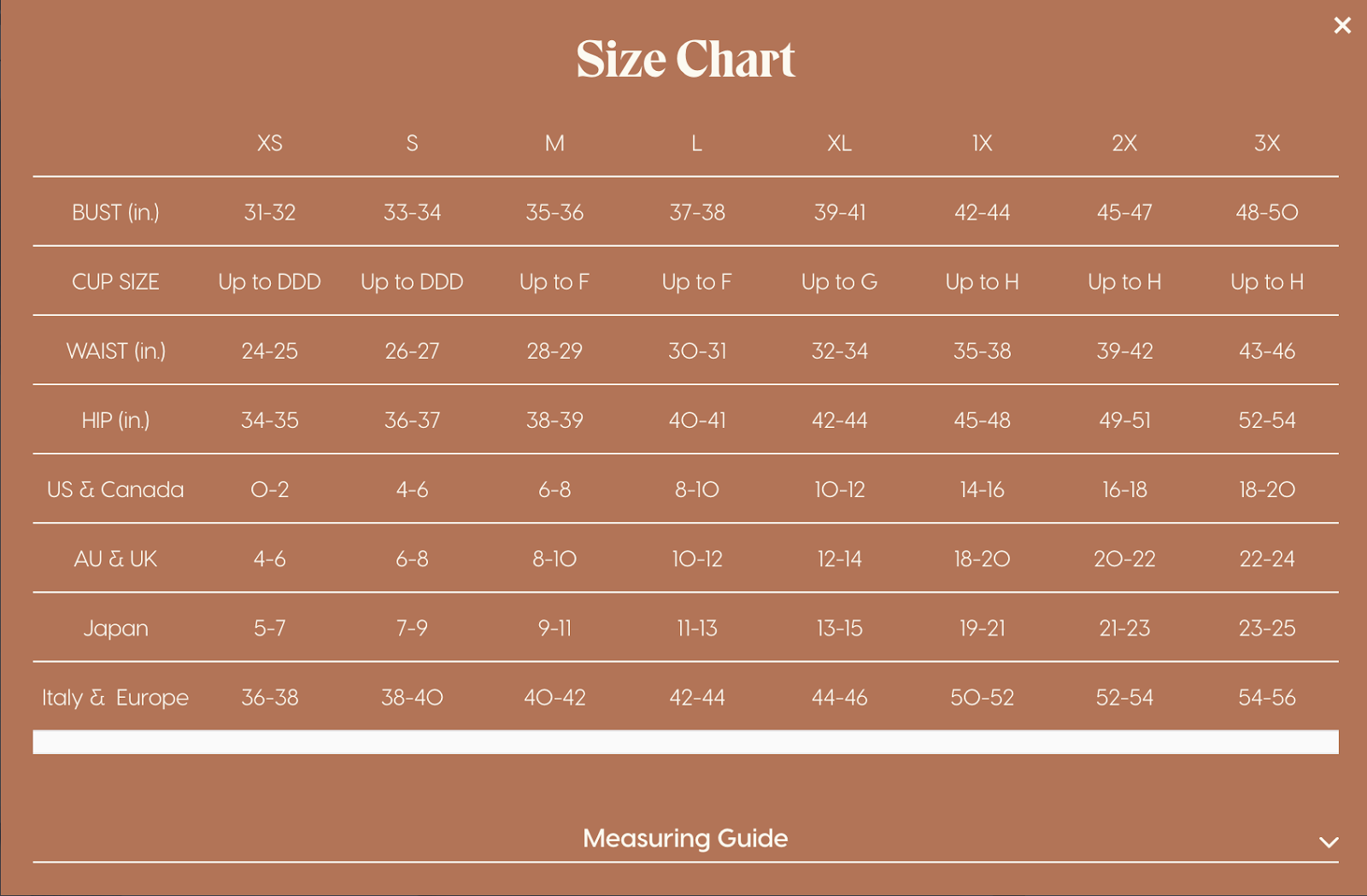
Task: Click the HIP row label
Action: (x=116, y=420)
